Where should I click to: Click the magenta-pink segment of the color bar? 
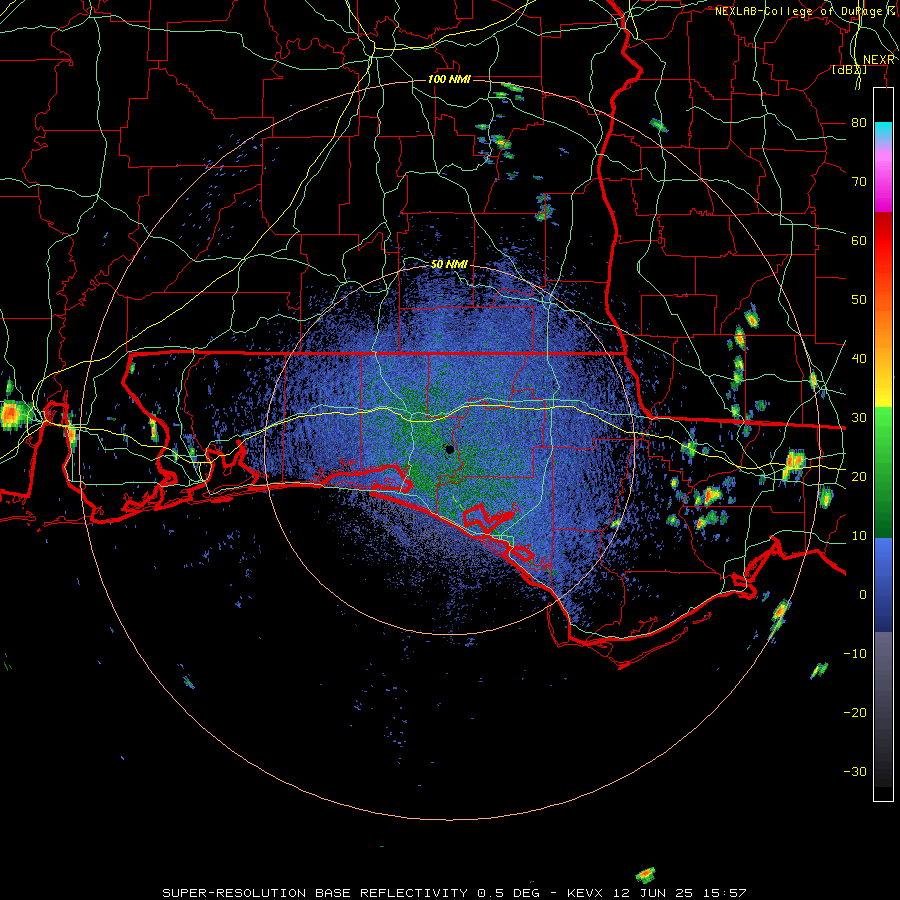(883, 179)
